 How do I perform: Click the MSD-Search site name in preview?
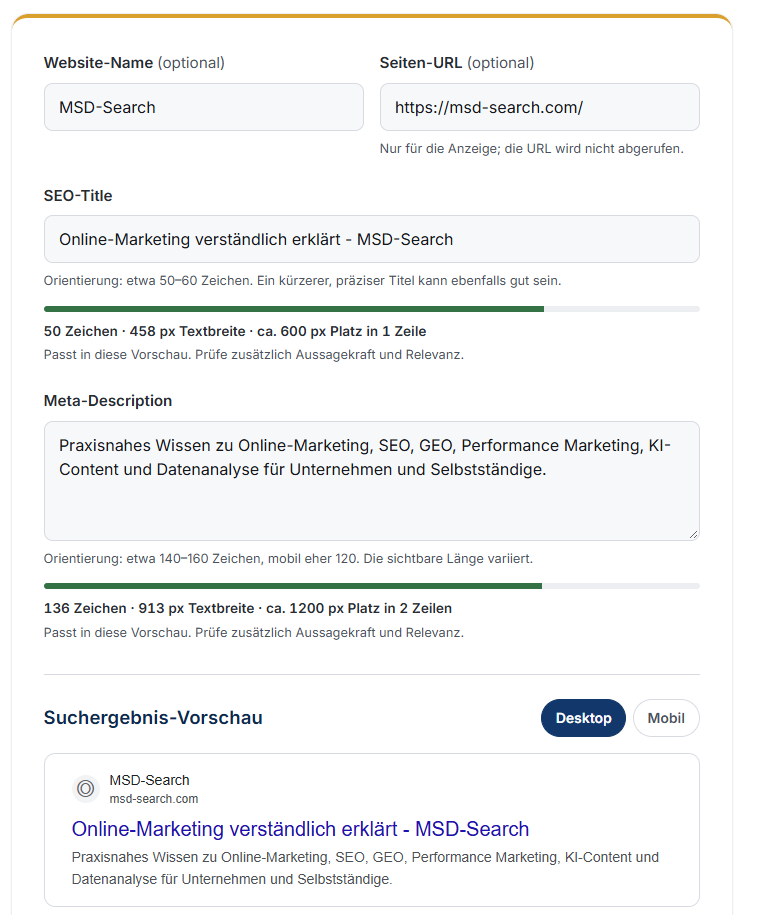(x=149, y=780)
